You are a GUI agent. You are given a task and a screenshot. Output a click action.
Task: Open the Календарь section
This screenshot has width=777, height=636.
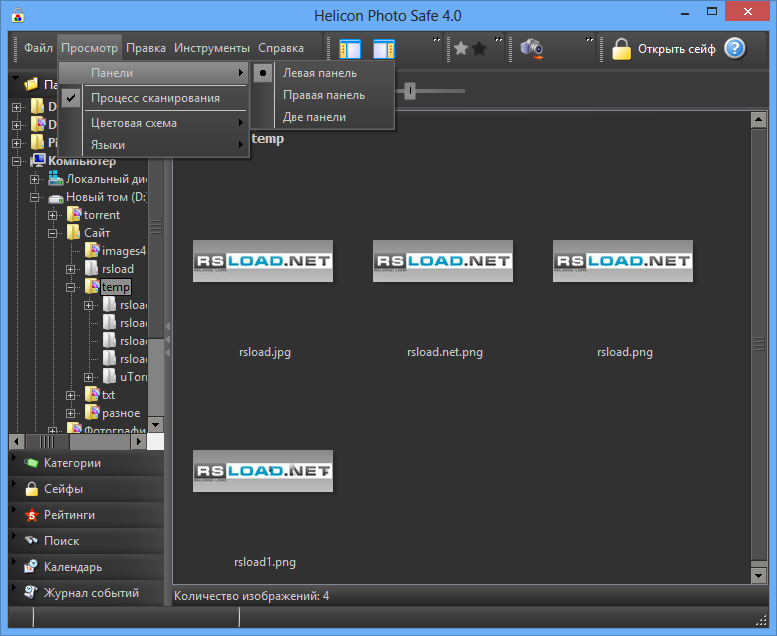[x=86, y=567]
